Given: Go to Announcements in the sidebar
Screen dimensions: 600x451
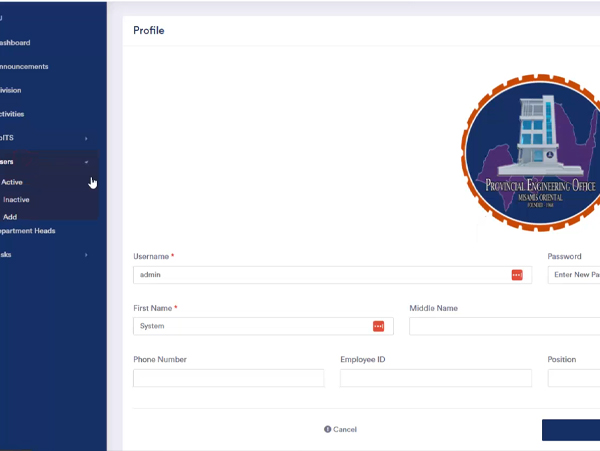Looking at the screenshot, I should pos(24,67).
